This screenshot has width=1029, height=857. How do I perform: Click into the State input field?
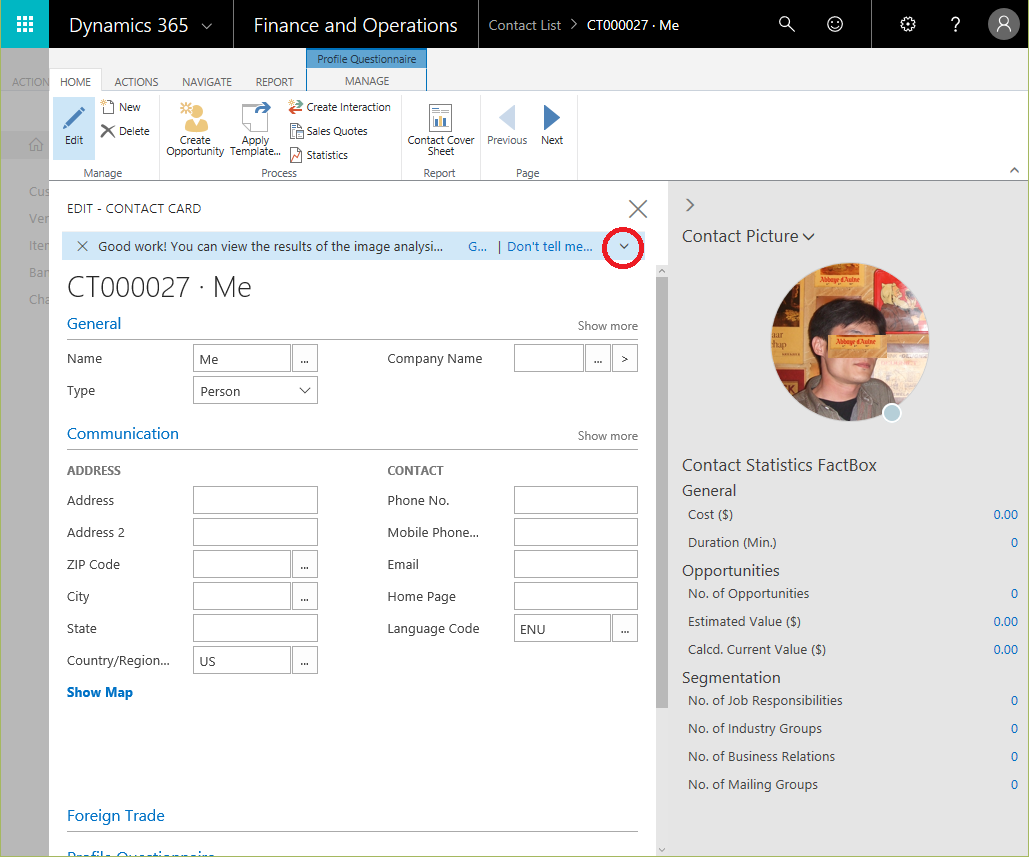click(255, 629)
